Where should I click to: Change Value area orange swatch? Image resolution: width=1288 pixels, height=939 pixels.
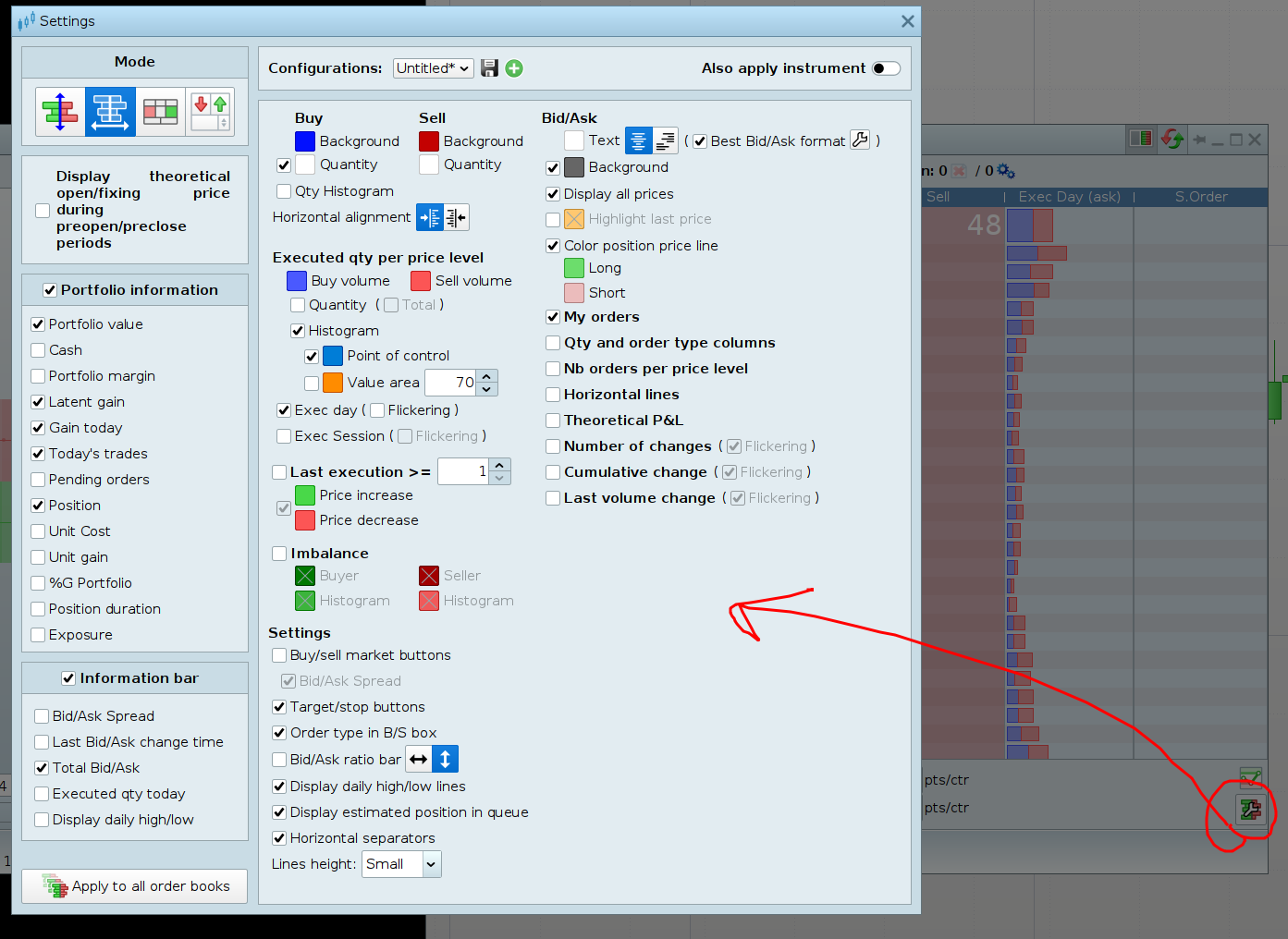[333, 383]
